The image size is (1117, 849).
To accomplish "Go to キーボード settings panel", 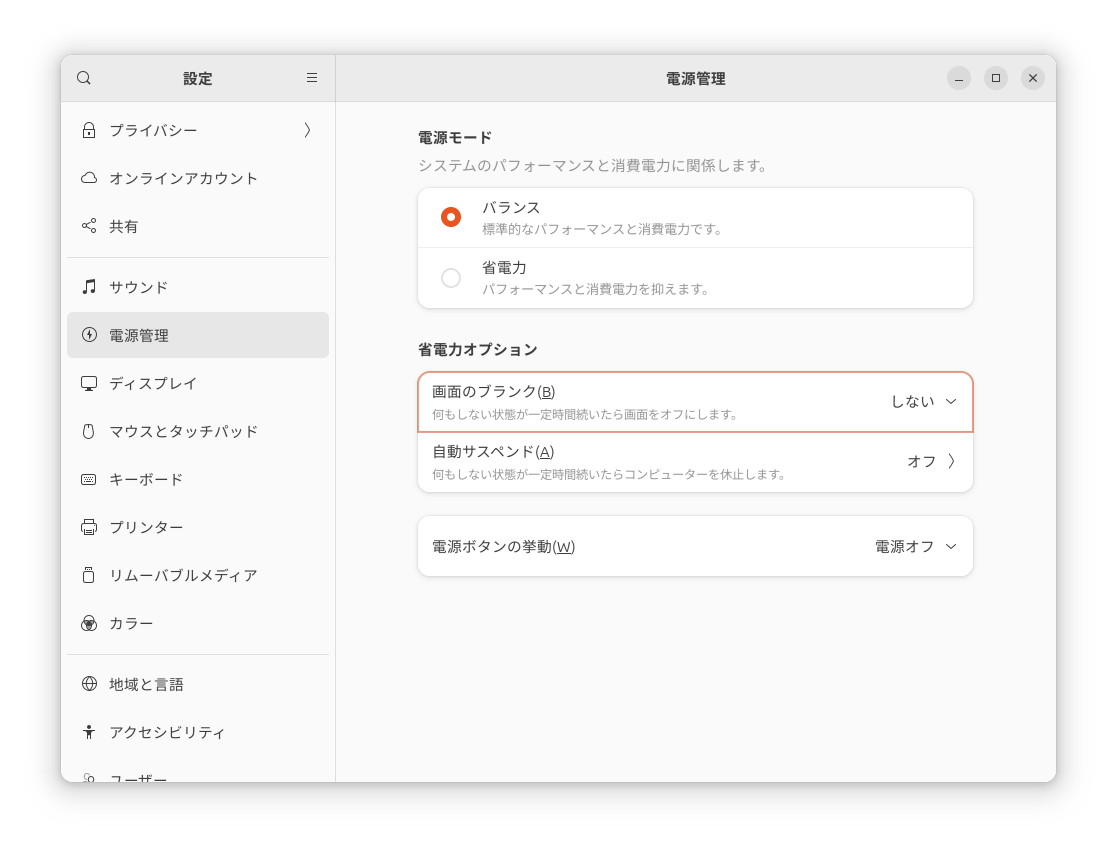I will coord(146,479).
